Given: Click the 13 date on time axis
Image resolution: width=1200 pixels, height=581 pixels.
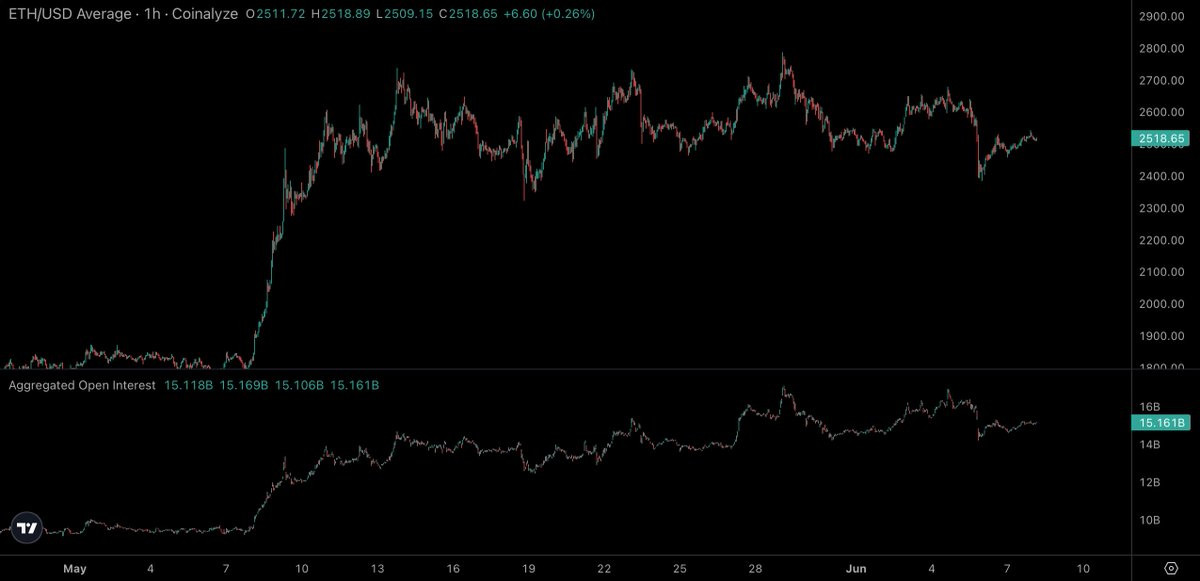Looking at the screenshot, I should pos(377,568).
